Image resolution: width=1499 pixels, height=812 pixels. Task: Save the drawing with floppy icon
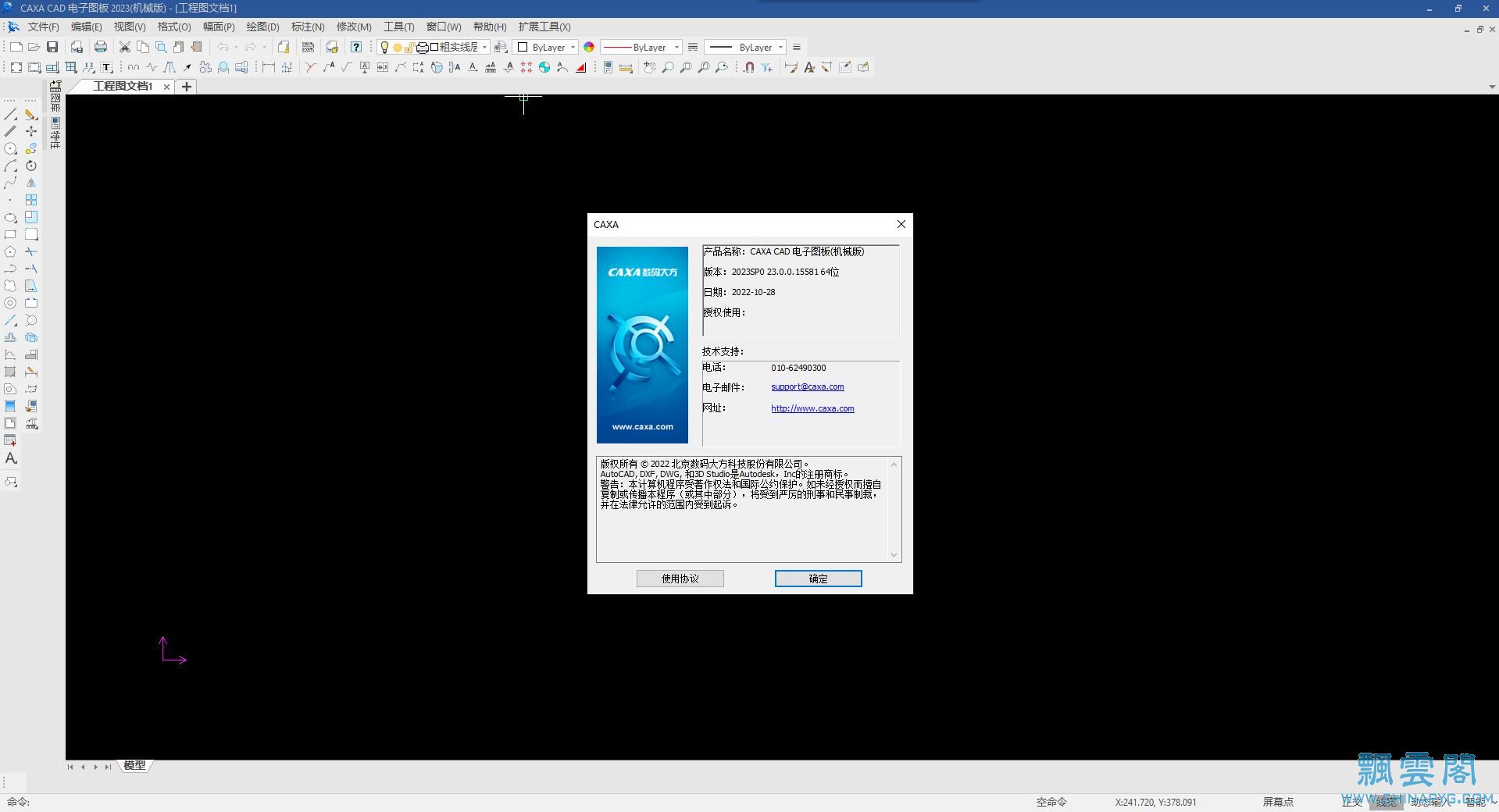coord(52,47)
